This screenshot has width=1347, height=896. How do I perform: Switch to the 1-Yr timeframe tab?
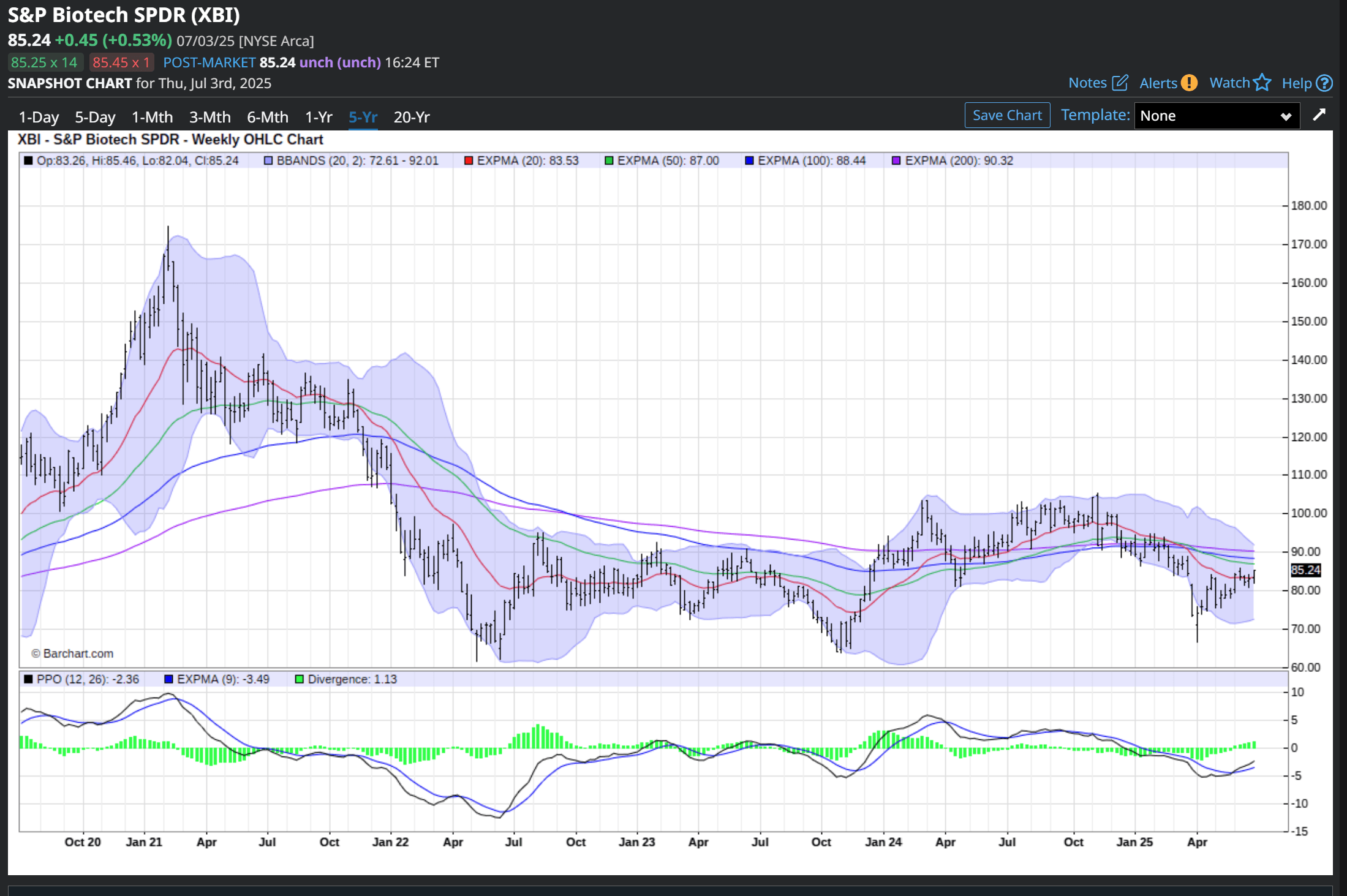tap(318, 117)
